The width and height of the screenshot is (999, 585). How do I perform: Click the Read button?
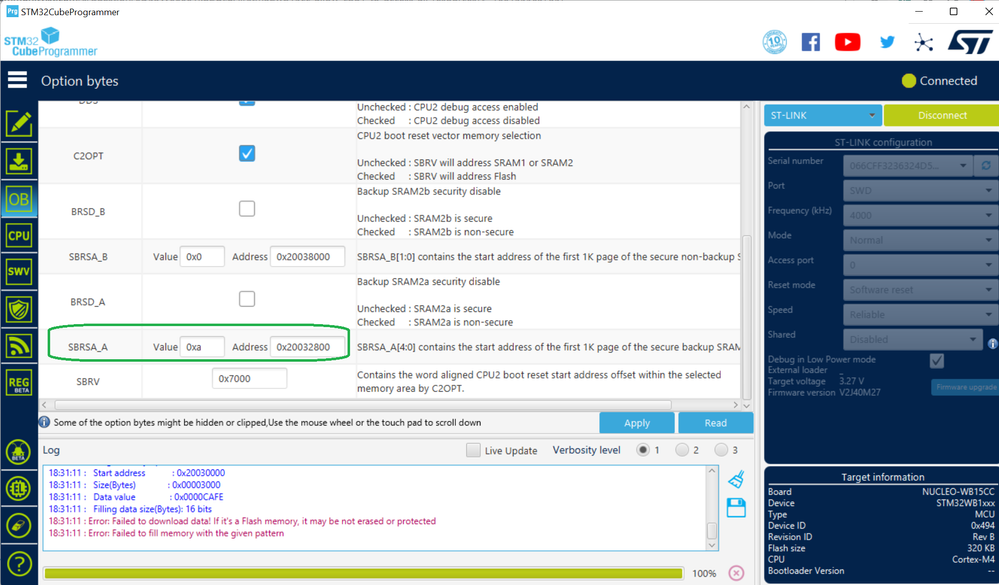tap(715, 422)
